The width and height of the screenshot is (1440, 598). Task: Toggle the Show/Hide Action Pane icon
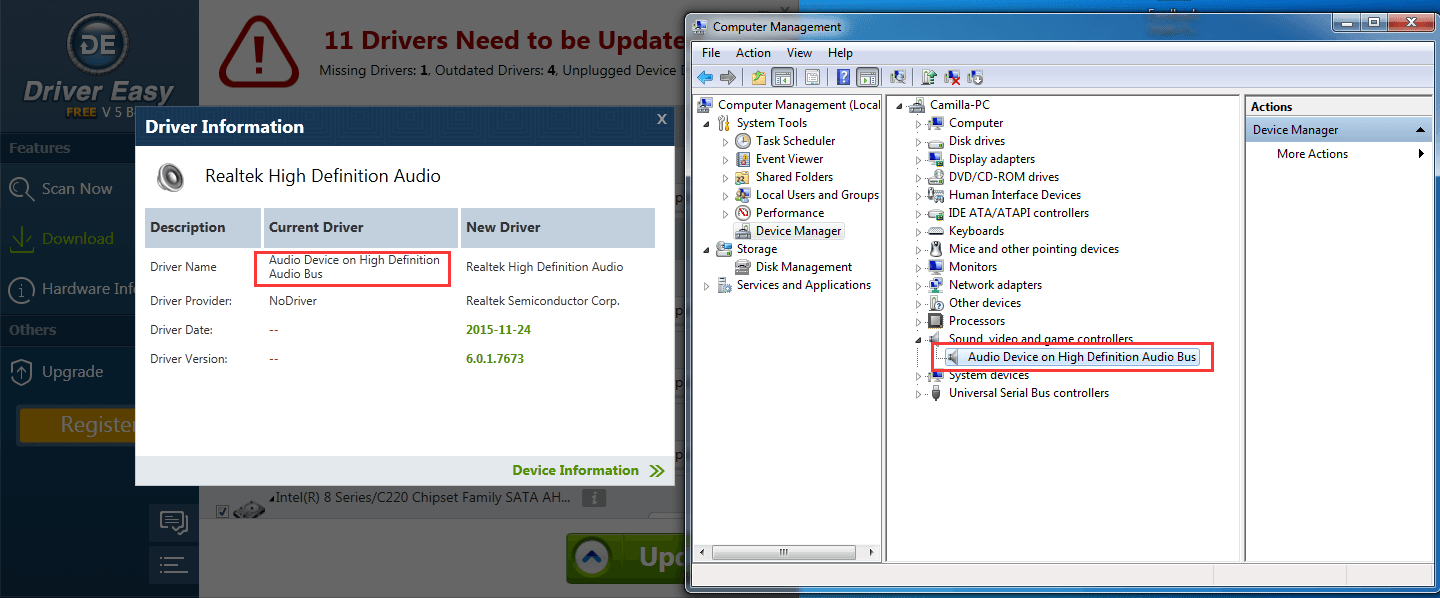click(867, 77)
